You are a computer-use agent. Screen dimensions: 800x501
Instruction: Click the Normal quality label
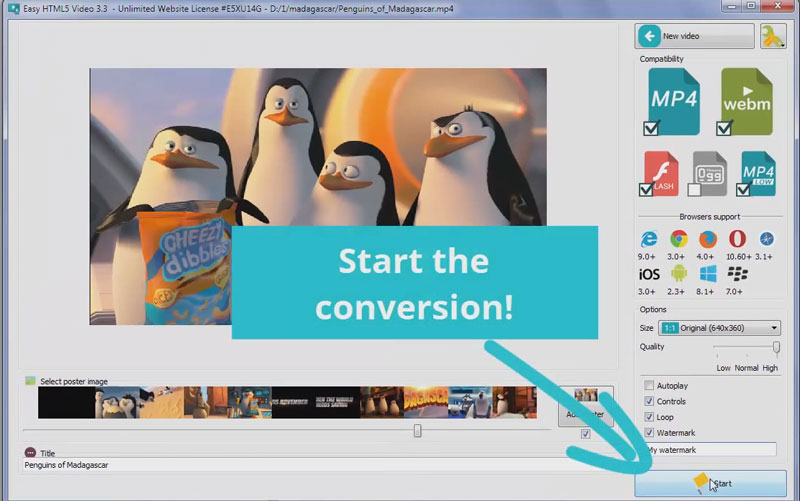pyautogui.click(x=746, y=368)
